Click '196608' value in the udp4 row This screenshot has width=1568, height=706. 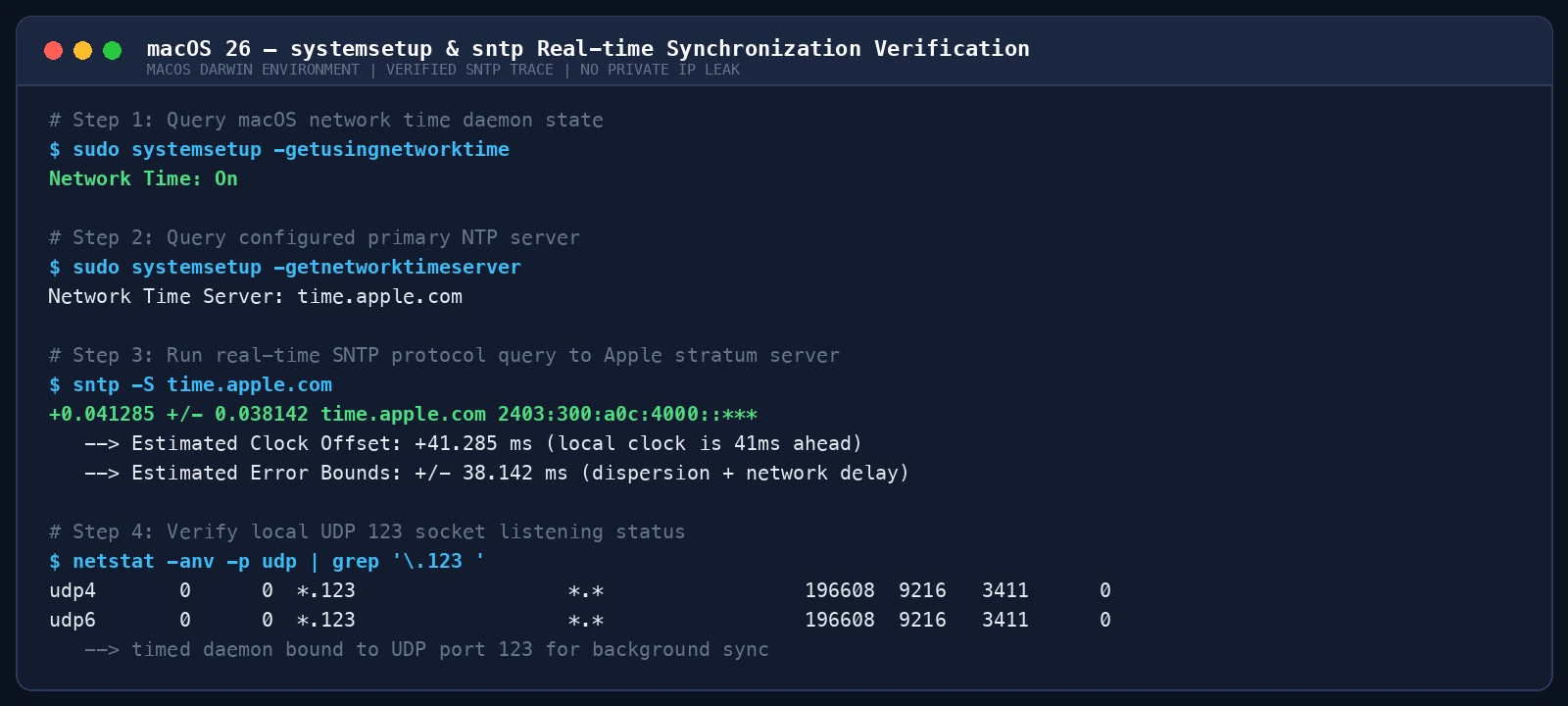coord(840,590)
